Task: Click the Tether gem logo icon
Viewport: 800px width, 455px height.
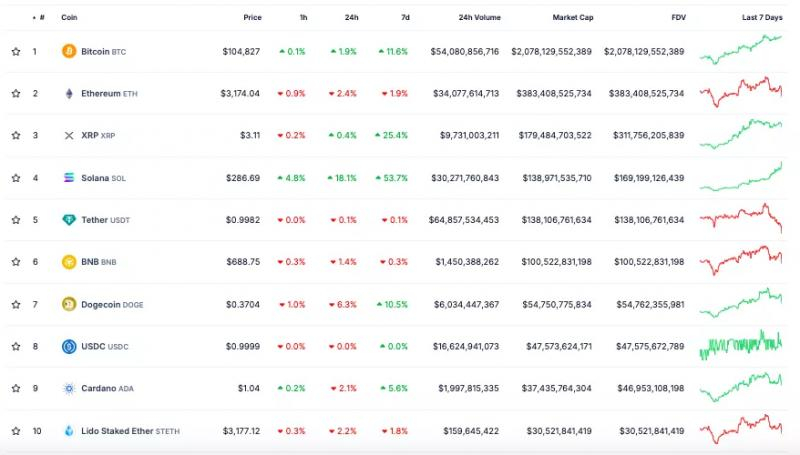Action: (69, 220)
